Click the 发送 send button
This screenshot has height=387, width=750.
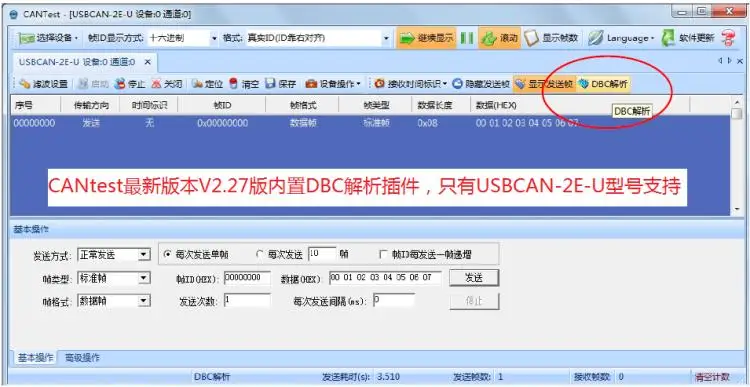(x=474, y=278)
